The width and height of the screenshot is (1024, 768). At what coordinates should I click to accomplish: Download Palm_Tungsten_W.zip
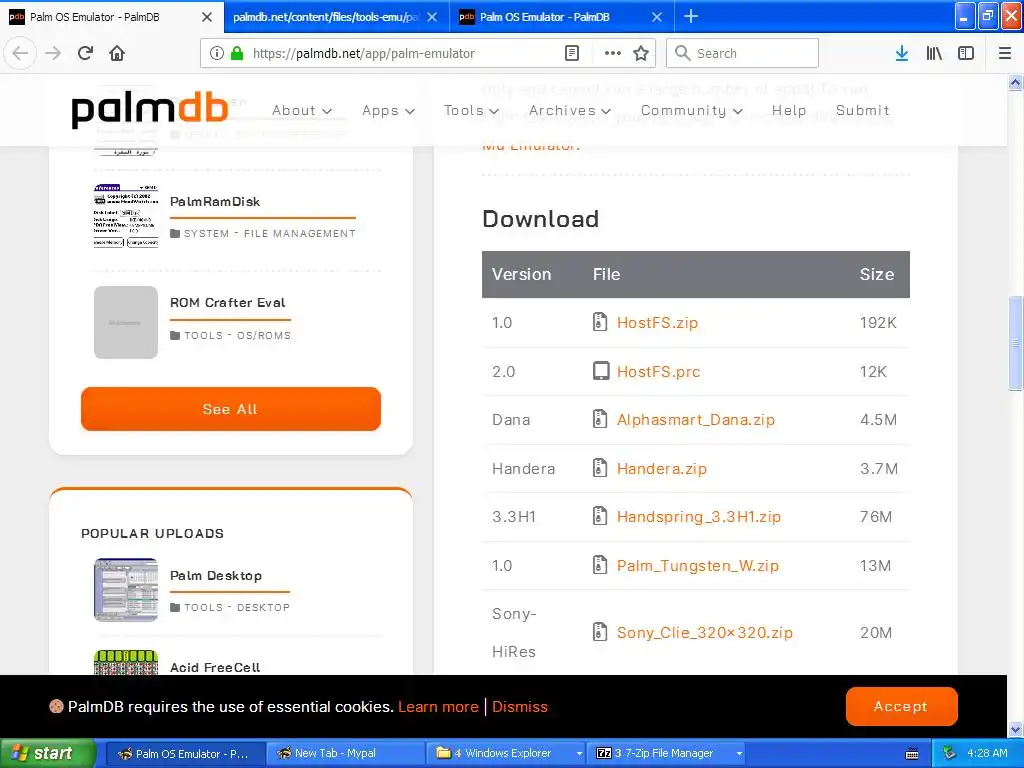[x=697, y=566]
